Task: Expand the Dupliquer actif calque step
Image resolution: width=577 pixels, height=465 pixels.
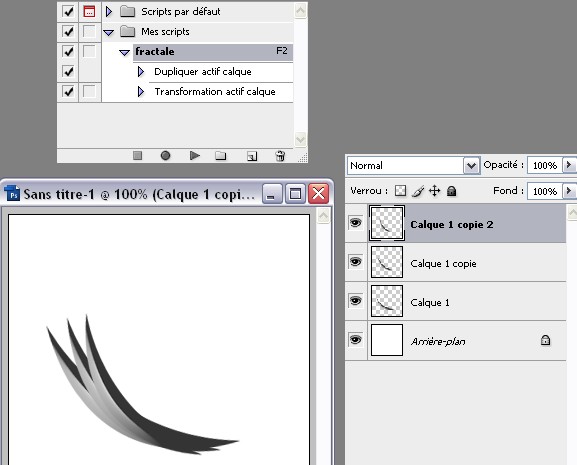Action: [141, 71]
